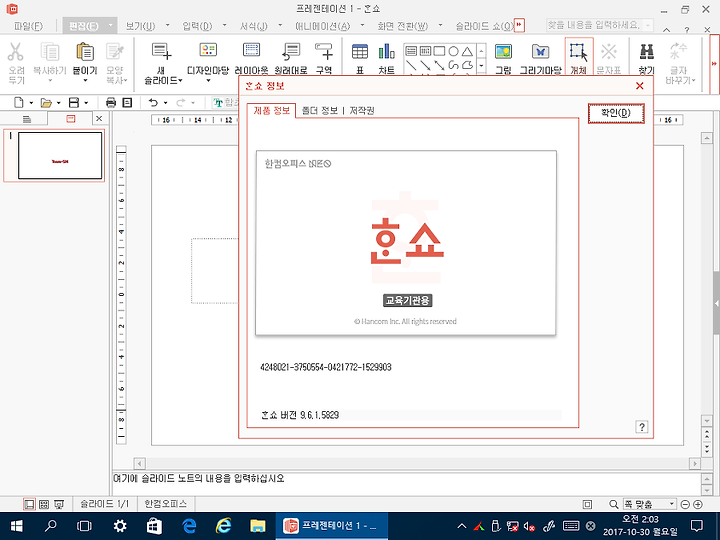Click the Cut (오려 두기) scissors icon

pyautogui.click(x=16, y=52)
